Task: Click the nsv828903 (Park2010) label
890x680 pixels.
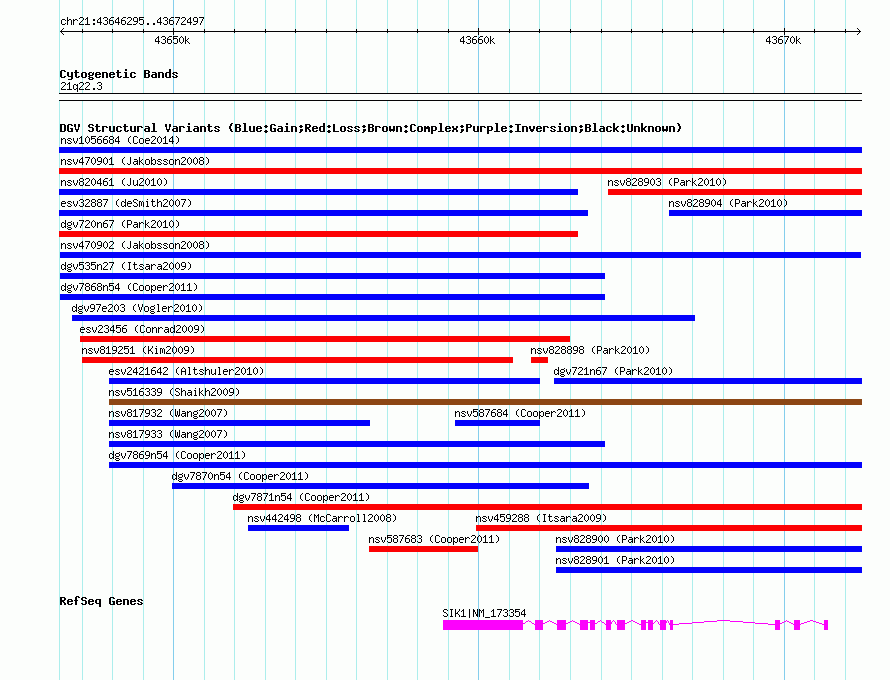Action: 667,182
